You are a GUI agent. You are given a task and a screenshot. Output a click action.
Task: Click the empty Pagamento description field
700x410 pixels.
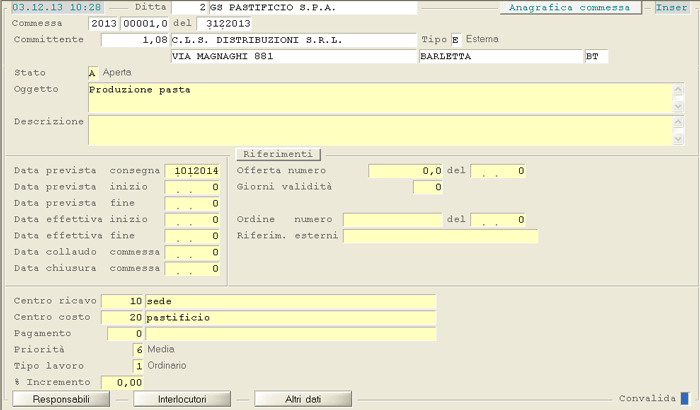291,334
